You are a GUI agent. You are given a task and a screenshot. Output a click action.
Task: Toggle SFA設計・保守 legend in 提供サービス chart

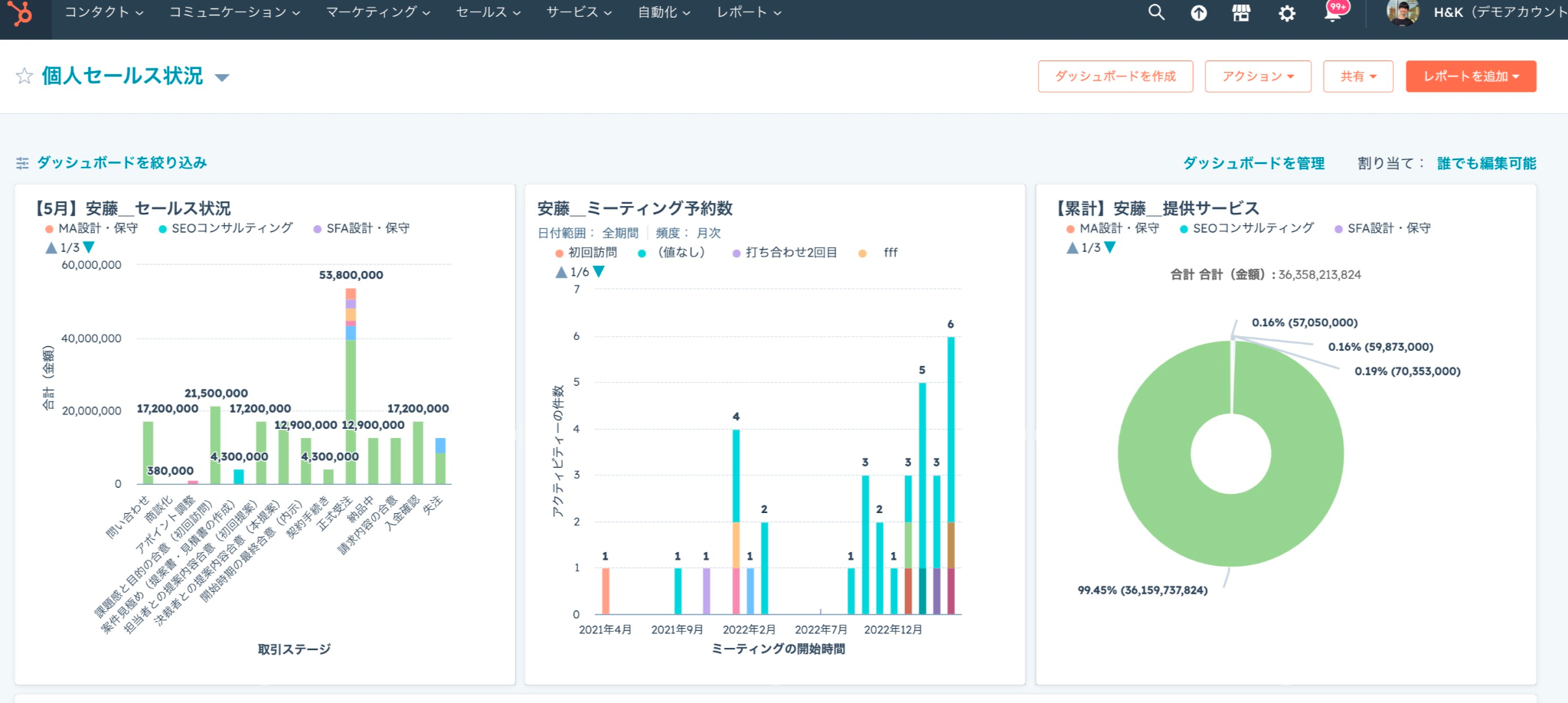click(x=1383, y=228)
